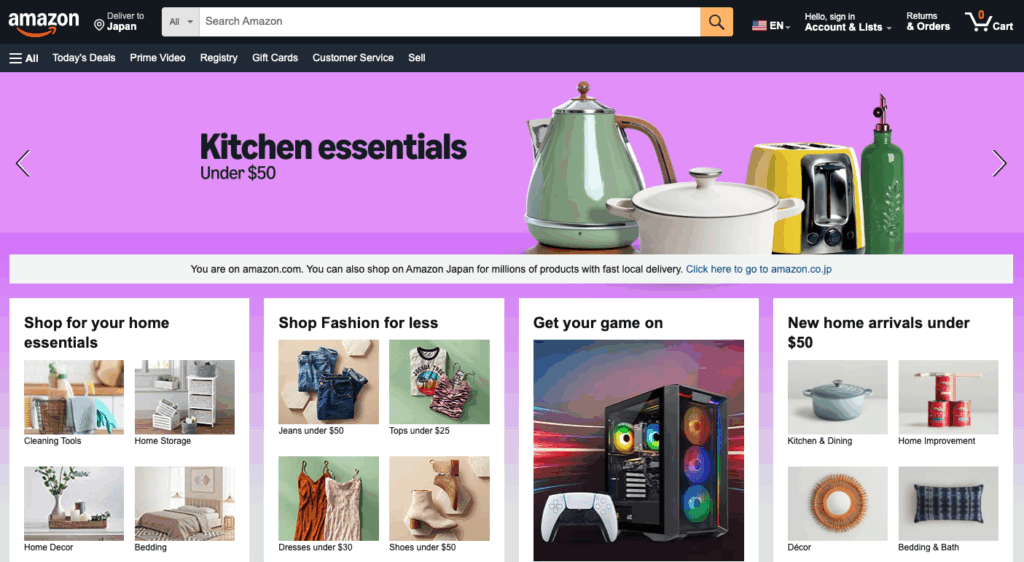Focus the Search Amazon input field

(450, 22)
